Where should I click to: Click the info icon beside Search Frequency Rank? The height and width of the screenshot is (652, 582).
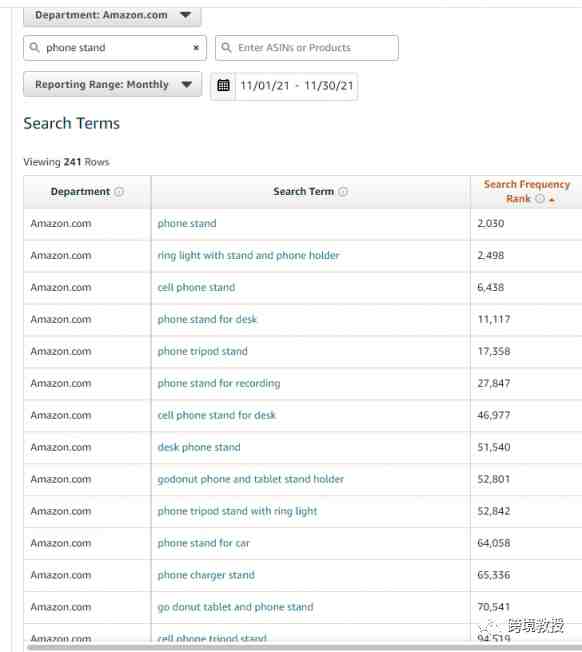540,198
